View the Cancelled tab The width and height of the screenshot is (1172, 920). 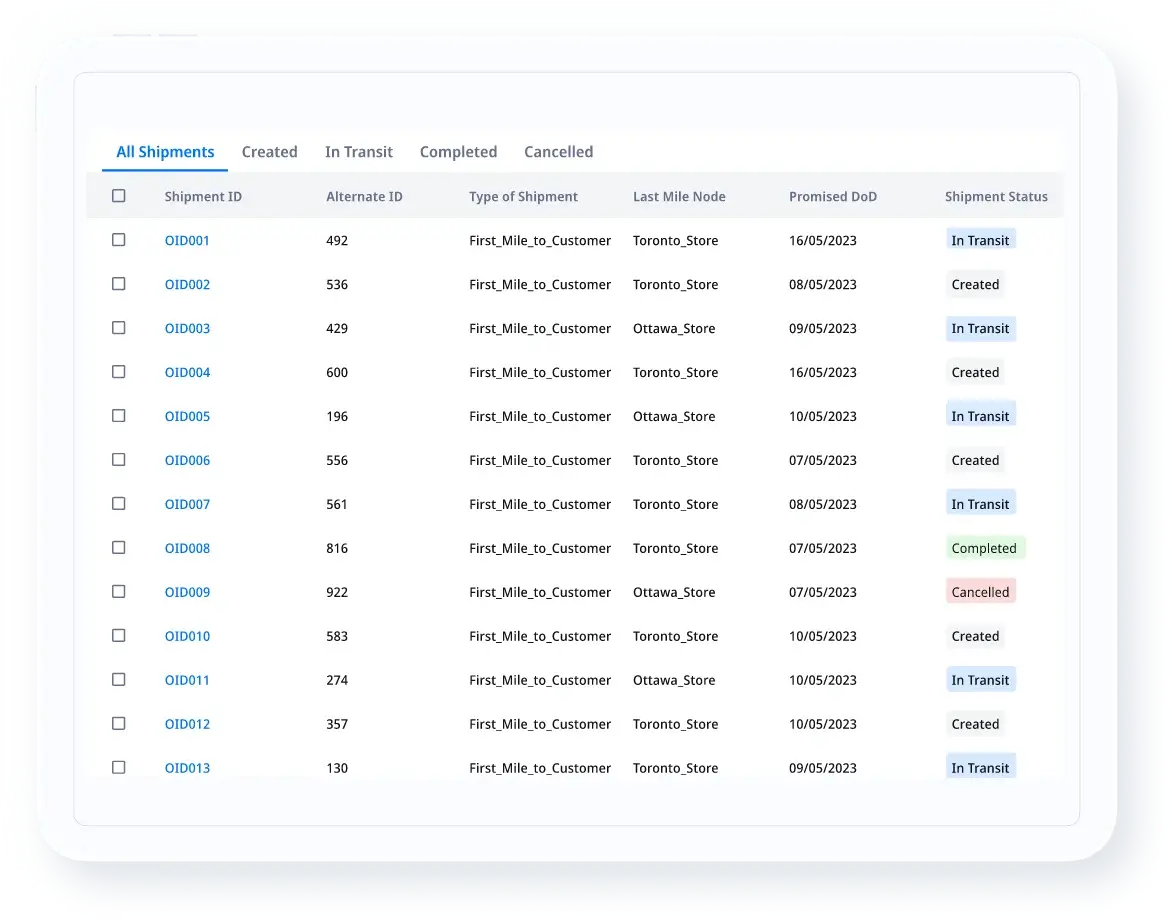[x=558, y=152]
